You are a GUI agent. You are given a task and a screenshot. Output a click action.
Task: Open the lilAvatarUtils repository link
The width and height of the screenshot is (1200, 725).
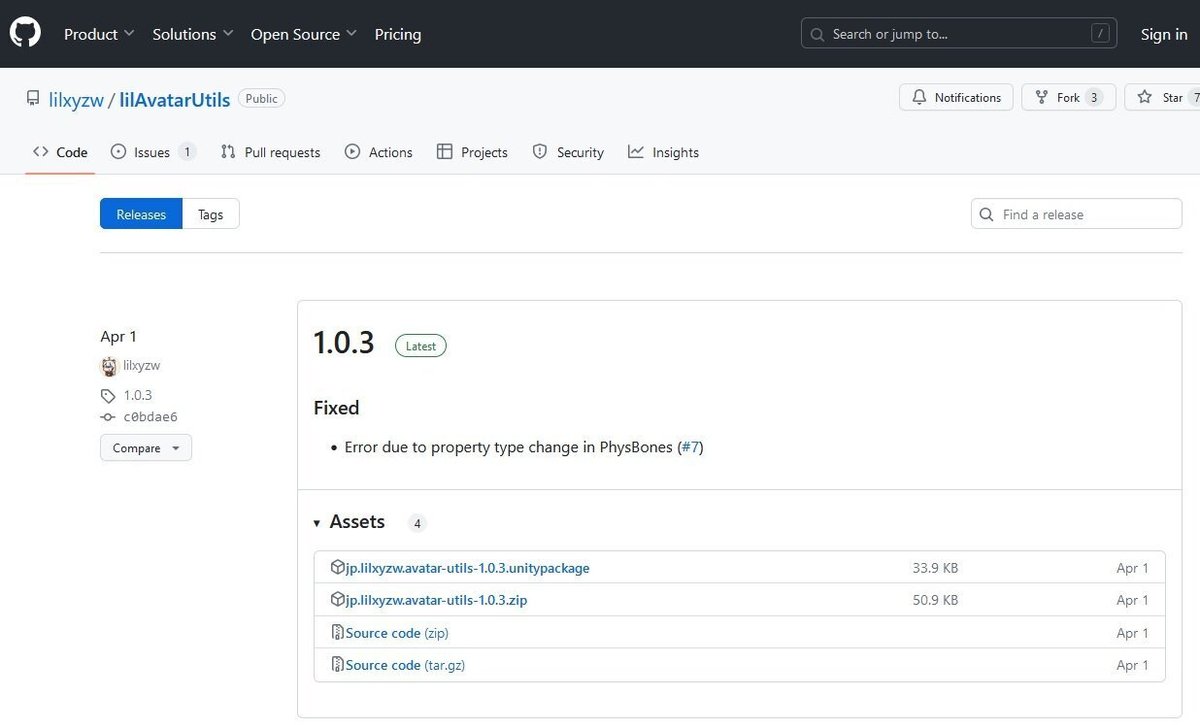tap(175, 99)
